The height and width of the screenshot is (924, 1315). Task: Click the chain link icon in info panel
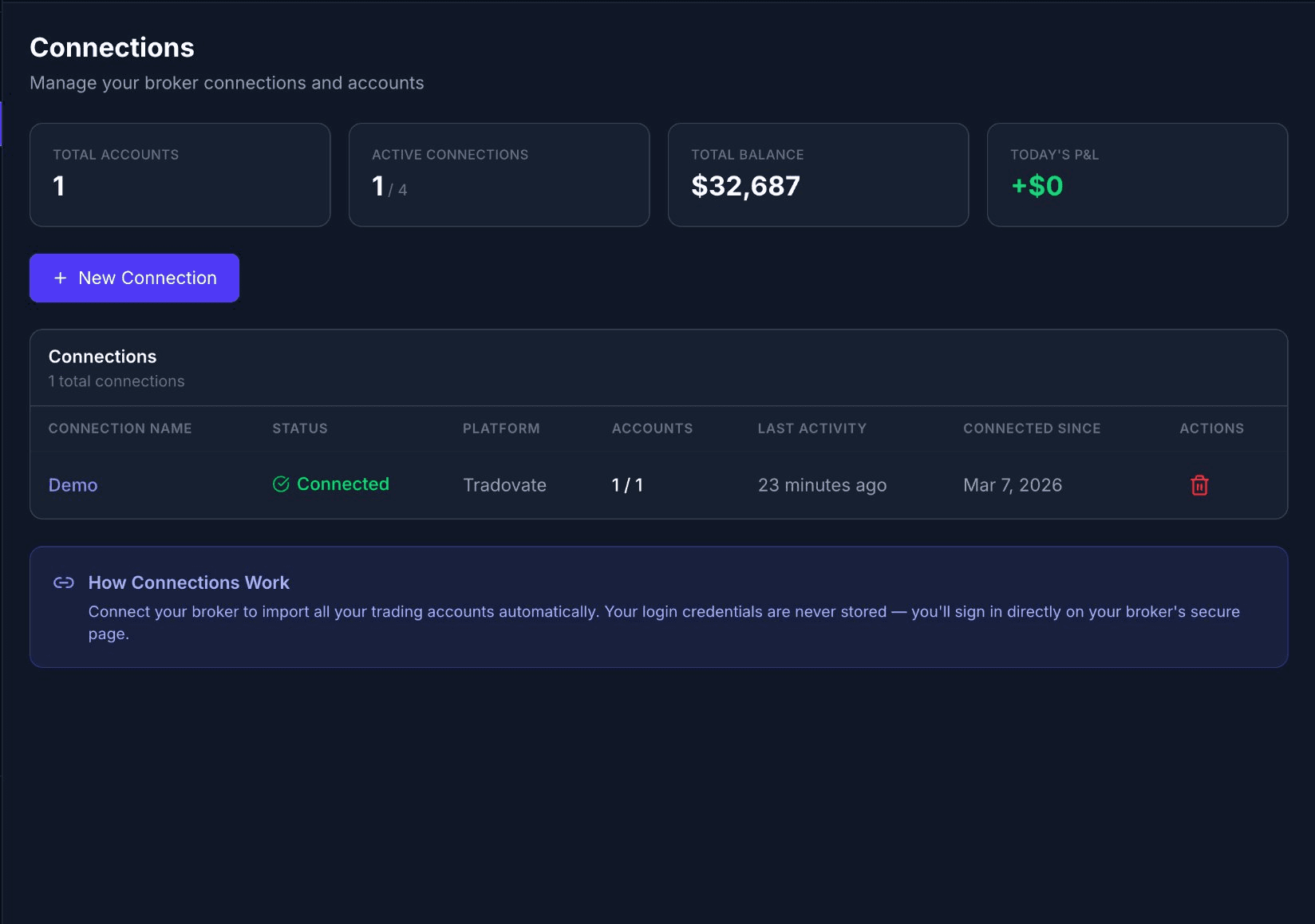click(x=64, y=583)
